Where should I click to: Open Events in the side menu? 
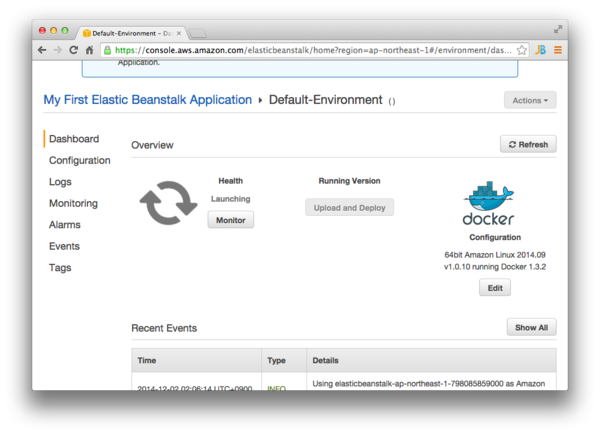coord(64,246)
